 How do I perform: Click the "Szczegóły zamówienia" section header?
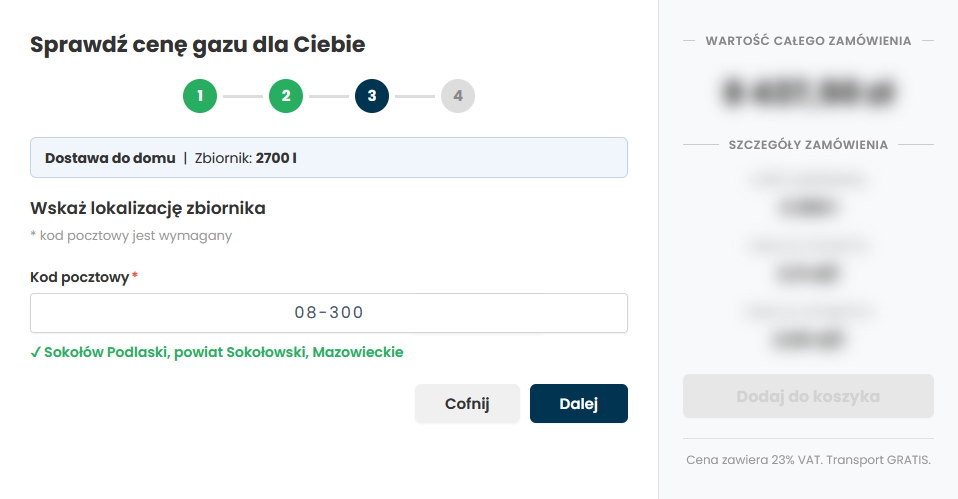point(808,145)
